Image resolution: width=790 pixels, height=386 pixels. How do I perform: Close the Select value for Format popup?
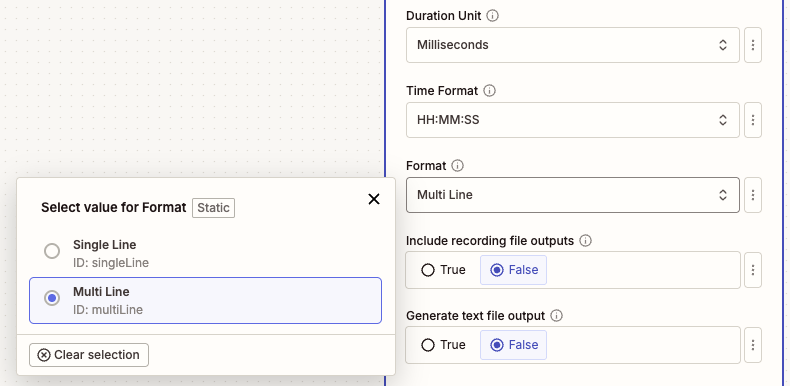[x=374, y=199]
